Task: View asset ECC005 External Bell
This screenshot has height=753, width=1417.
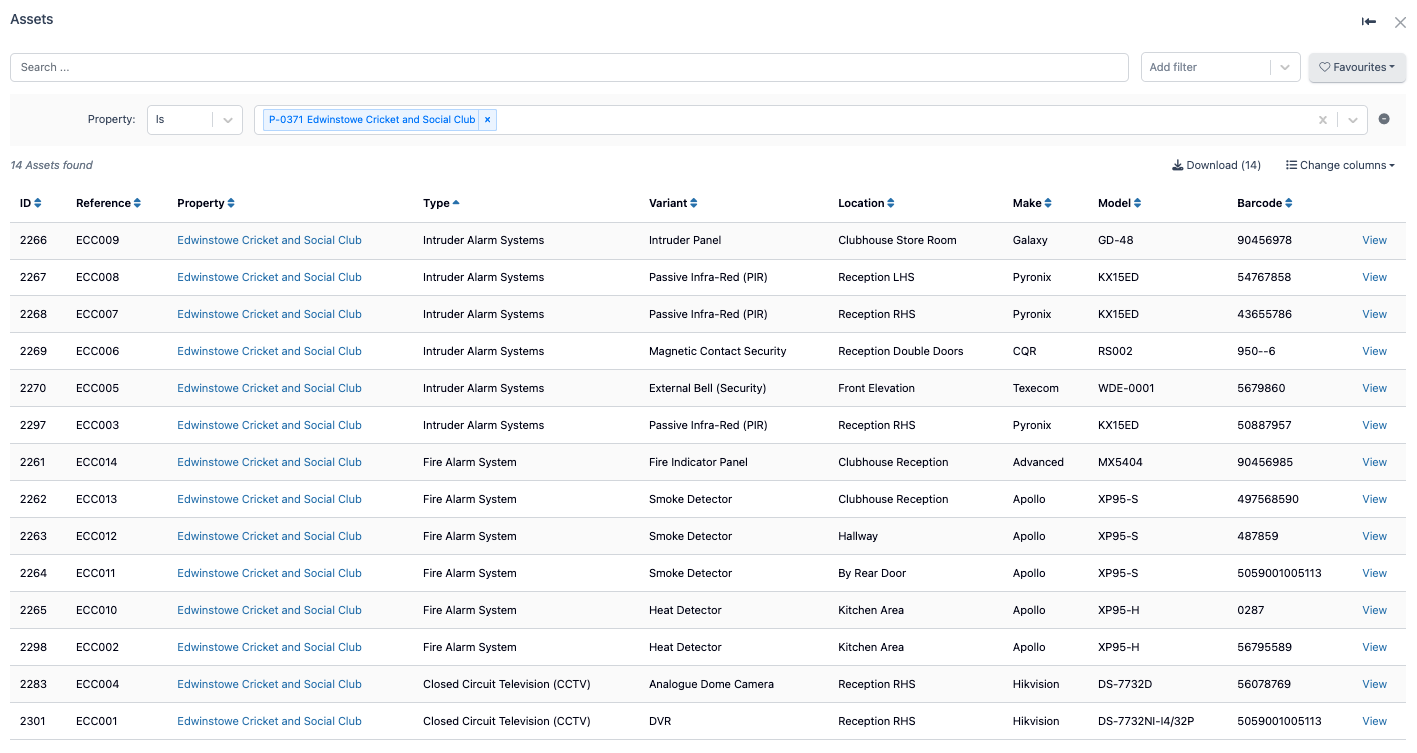Action: (x=1374, y=388)
